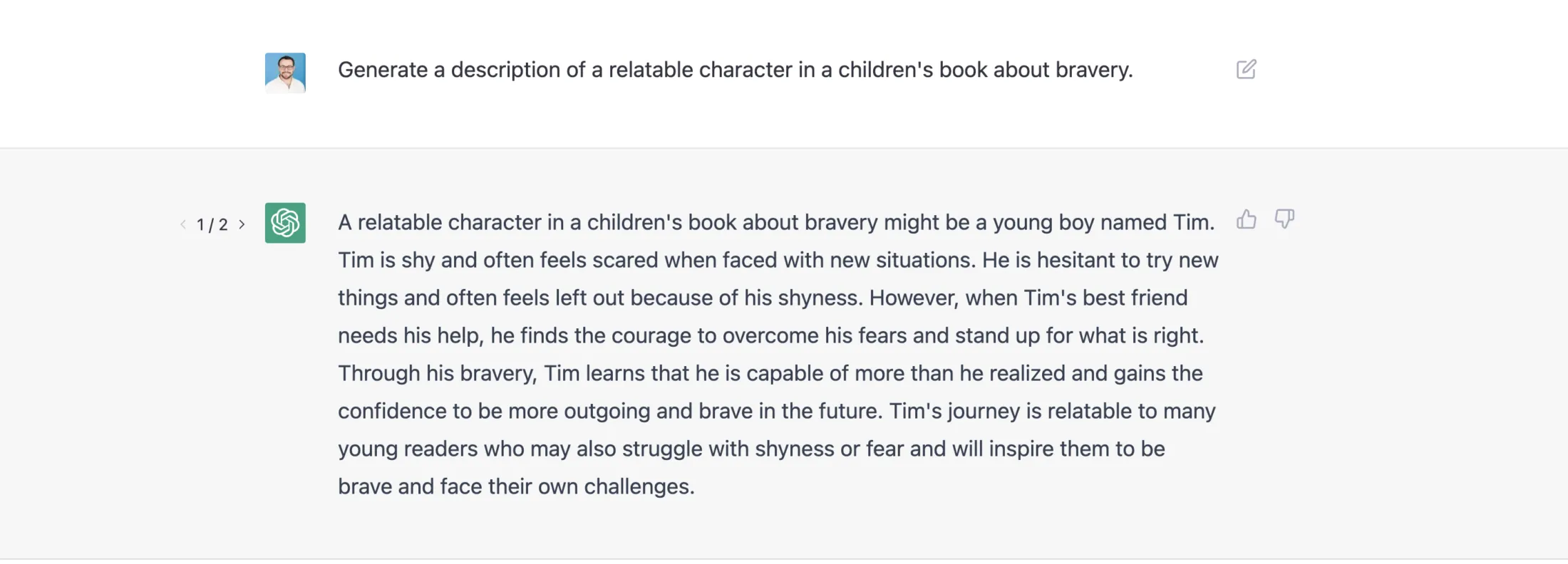
Task: Click the 1/2 response counter indicator
Action: click(x=212, y=224)
